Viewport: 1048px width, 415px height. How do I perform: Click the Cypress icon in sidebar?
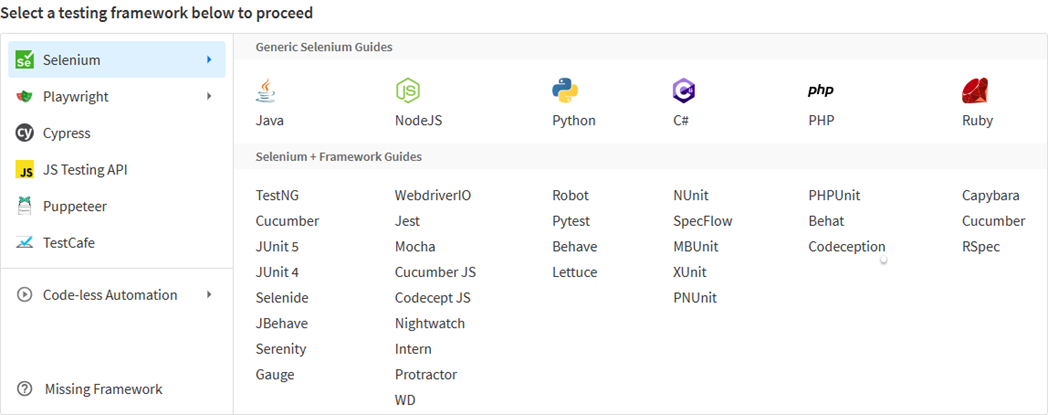(25, 133)
